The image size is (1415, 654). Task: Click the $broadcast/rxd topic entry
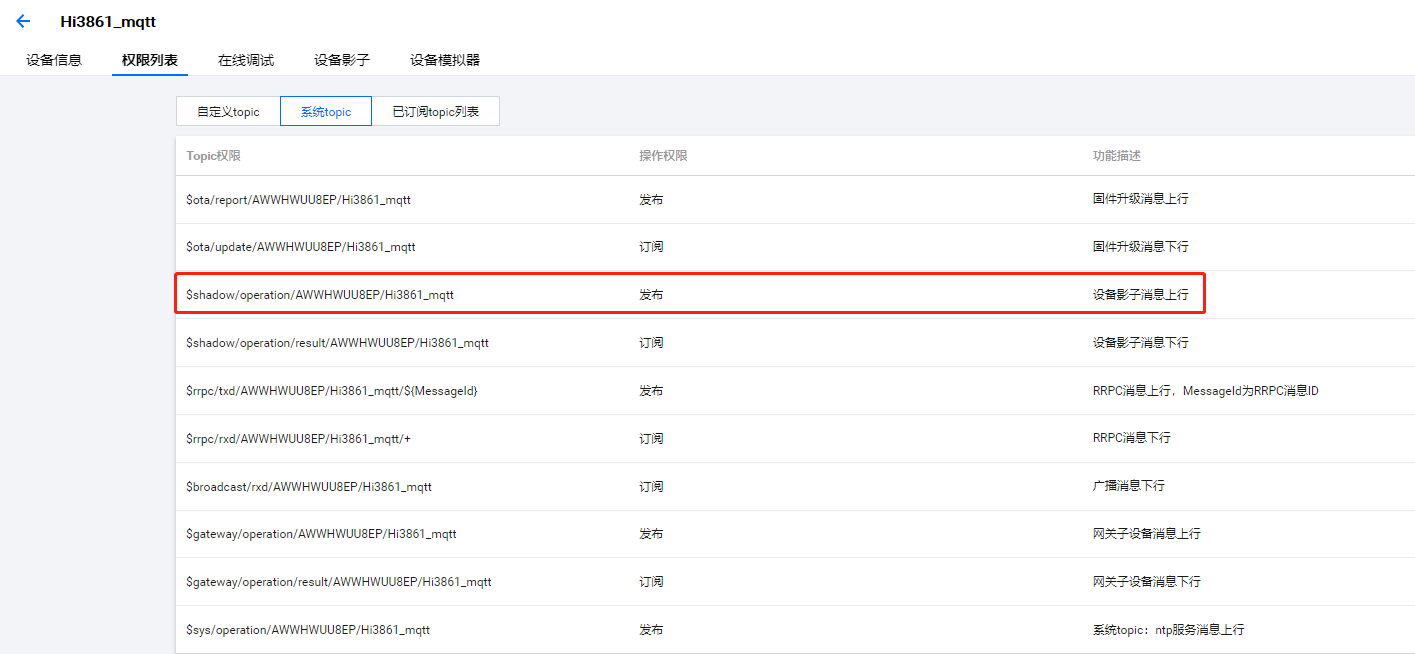[x=309, y=487]
